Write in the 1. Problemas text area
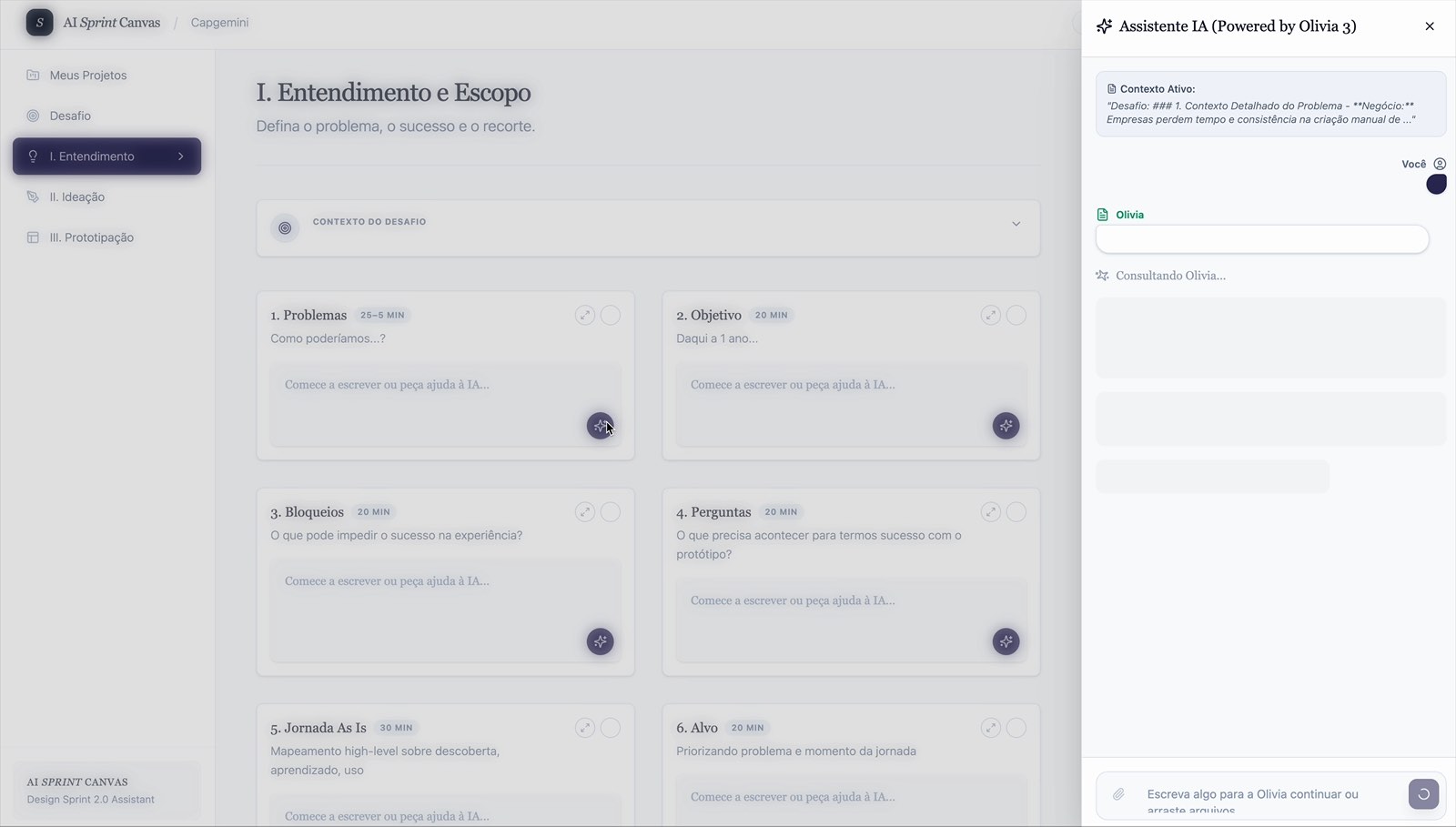The image size is (1456, 827). (446, 405)
